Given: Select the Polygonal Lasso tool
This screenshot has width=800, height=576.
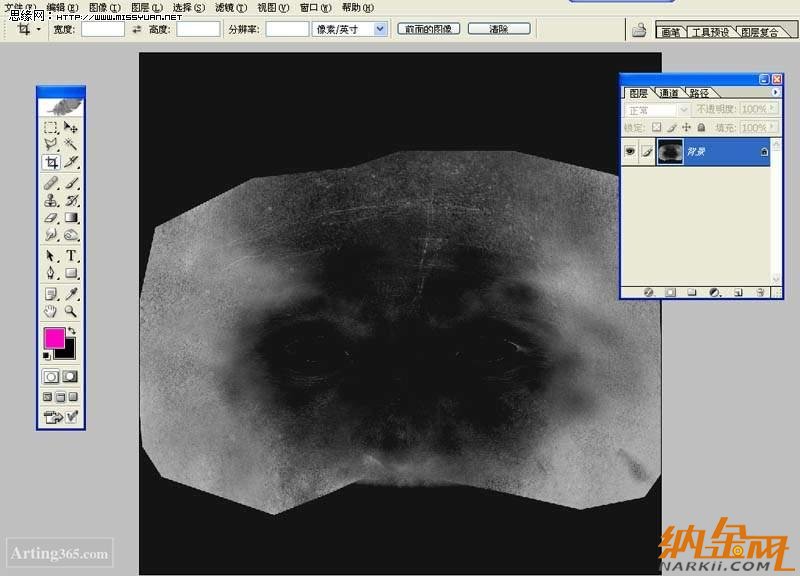Looking at the screenshot, I should [51, 144].
